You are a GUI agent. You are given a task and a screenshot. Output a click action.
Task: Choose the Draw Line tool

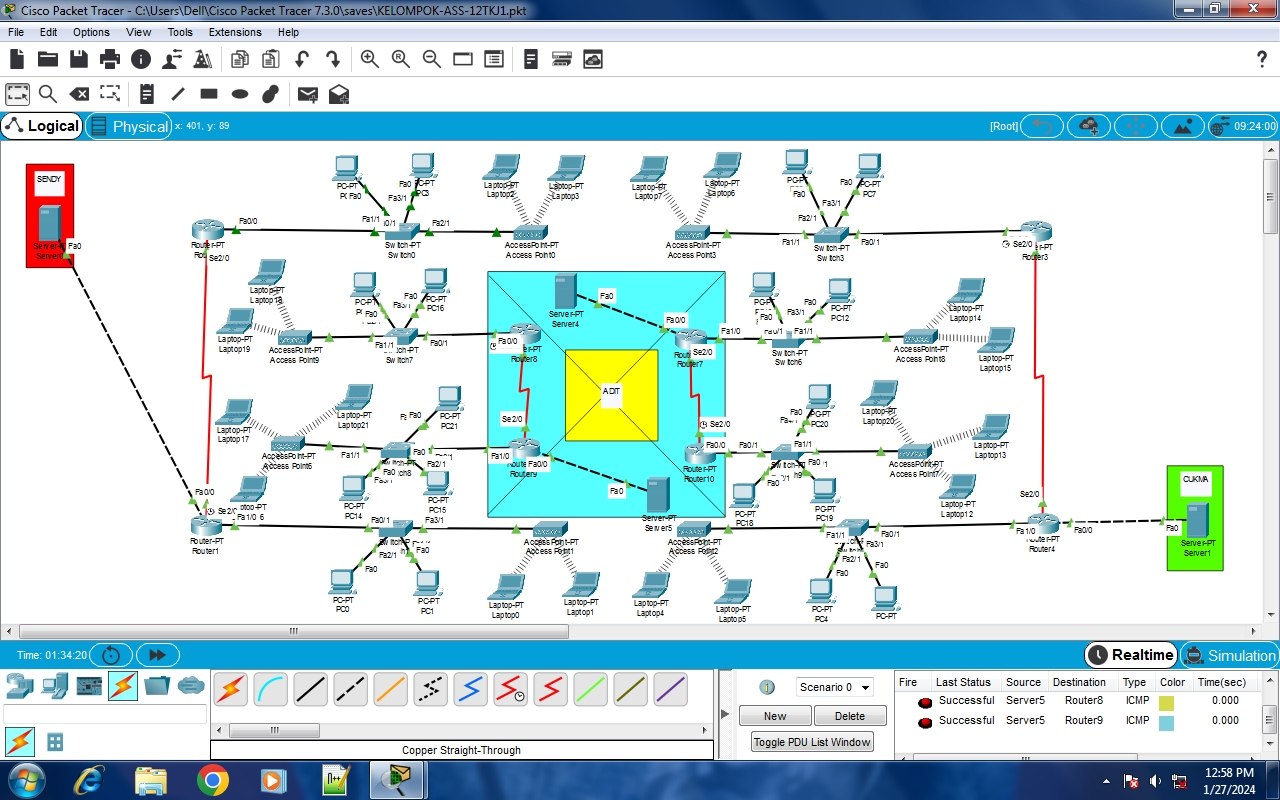178,94
